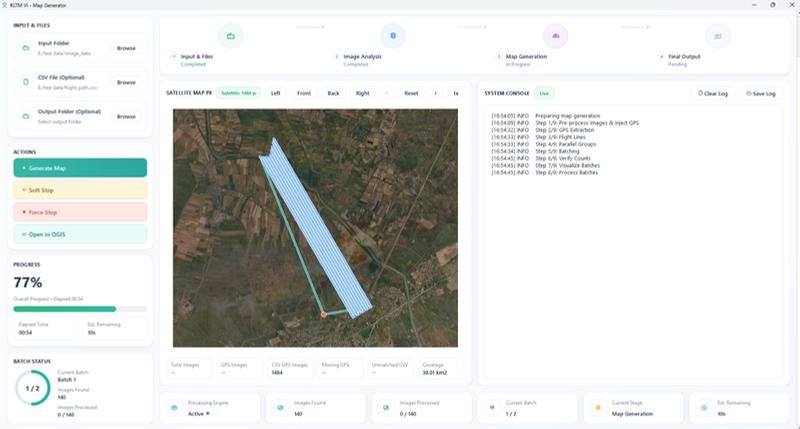Click the small arrow button right of Reset
The image size is (800, 429).
click(x=435, y=93)
